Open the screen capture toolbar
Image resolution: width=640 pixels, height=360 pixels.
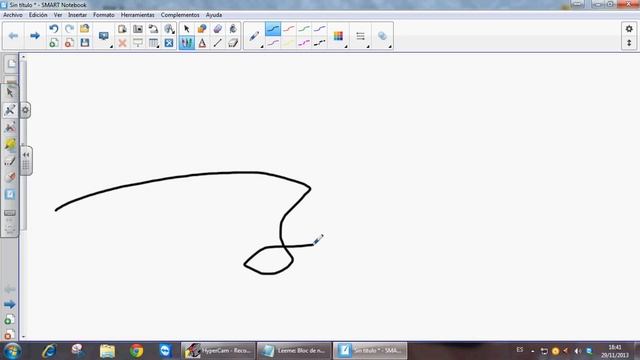(138, 29)
